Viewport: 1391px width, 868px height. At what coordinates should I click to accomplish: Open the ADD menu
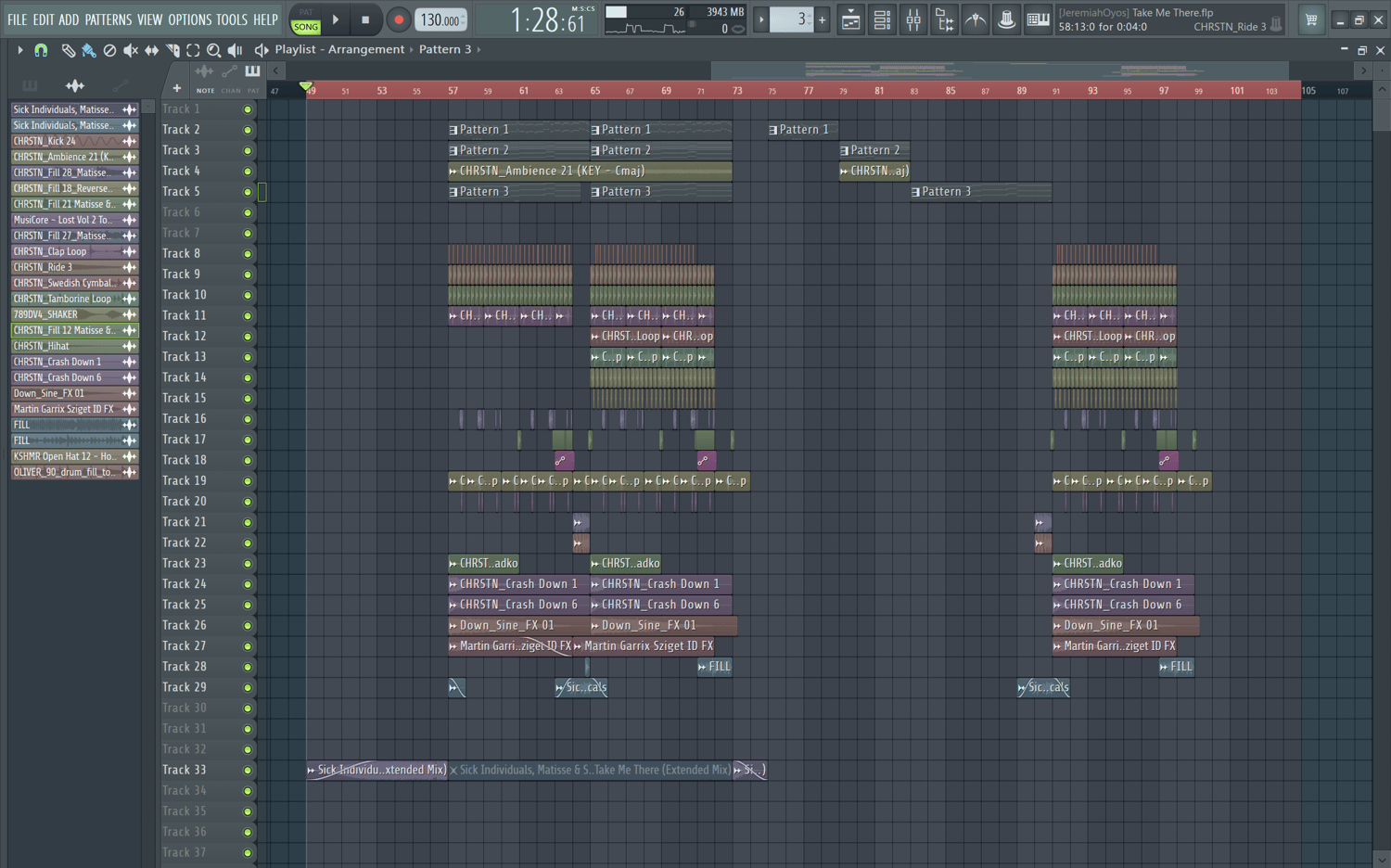point(69,19)
